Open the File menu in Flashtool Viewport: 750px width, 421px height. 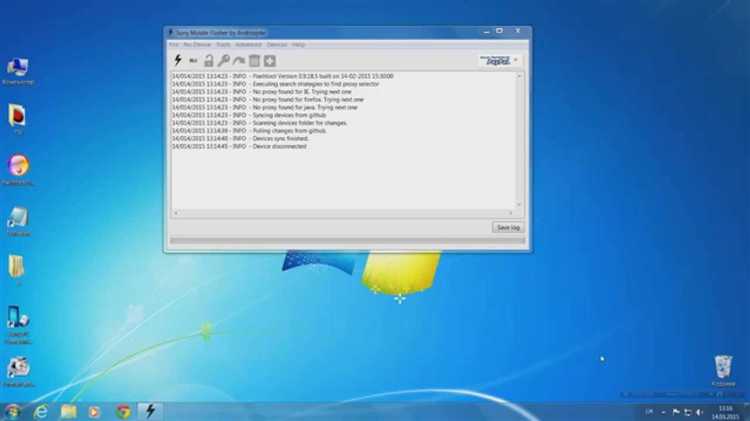(x=174, y=44)
